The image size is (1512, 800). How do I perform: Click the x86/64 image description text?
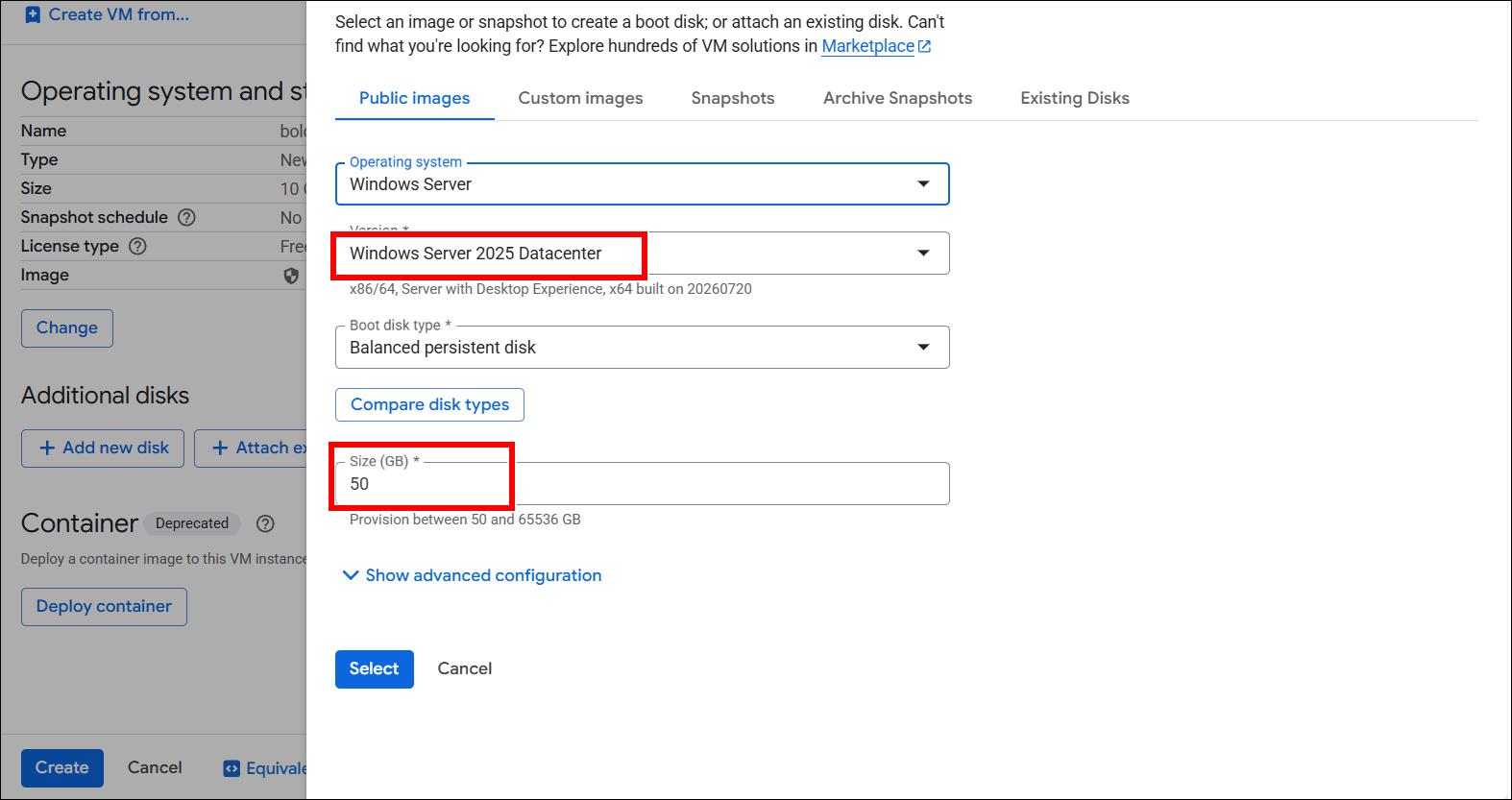pyautogui.click(x=550, y=289)
